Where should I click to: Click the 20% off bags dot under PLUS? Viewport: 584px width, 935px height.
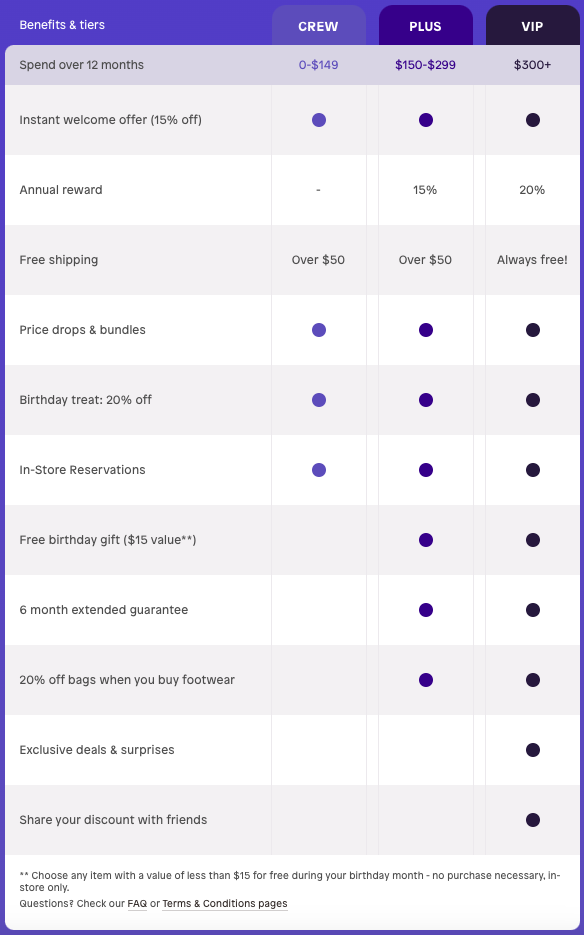(x=426, y=679)
